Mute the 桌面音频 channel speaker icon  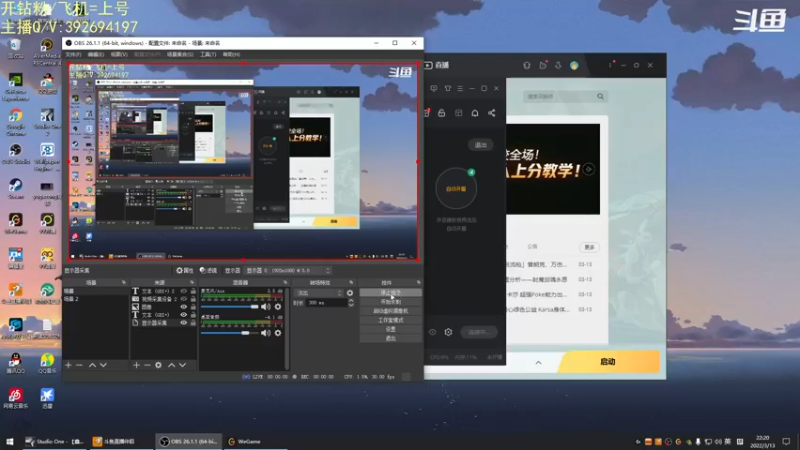coord(265,333)
